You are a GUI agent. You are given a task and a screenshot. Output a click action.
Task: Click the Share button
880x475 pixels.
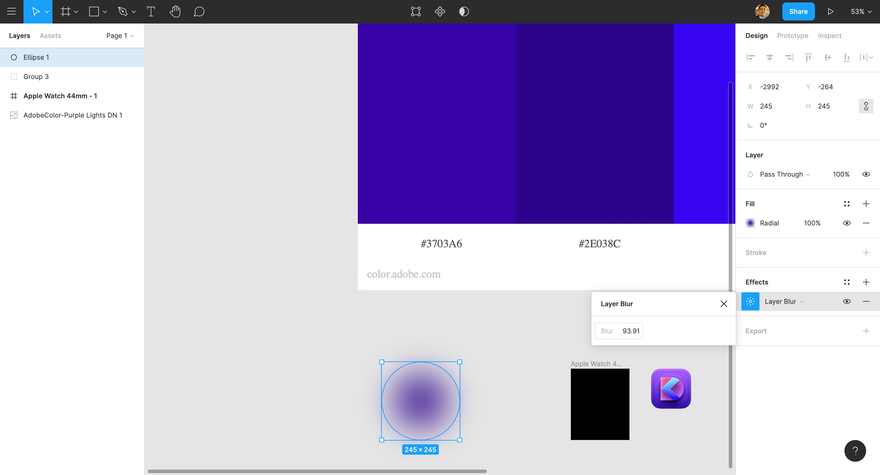[798, 11]
